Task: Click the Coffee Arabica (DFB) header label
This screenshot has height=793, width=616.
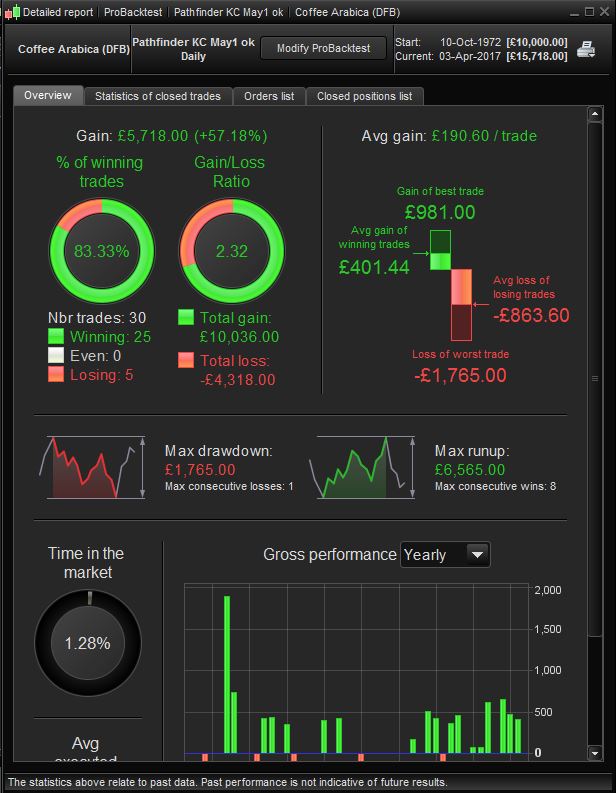Action: pos(74,49)
